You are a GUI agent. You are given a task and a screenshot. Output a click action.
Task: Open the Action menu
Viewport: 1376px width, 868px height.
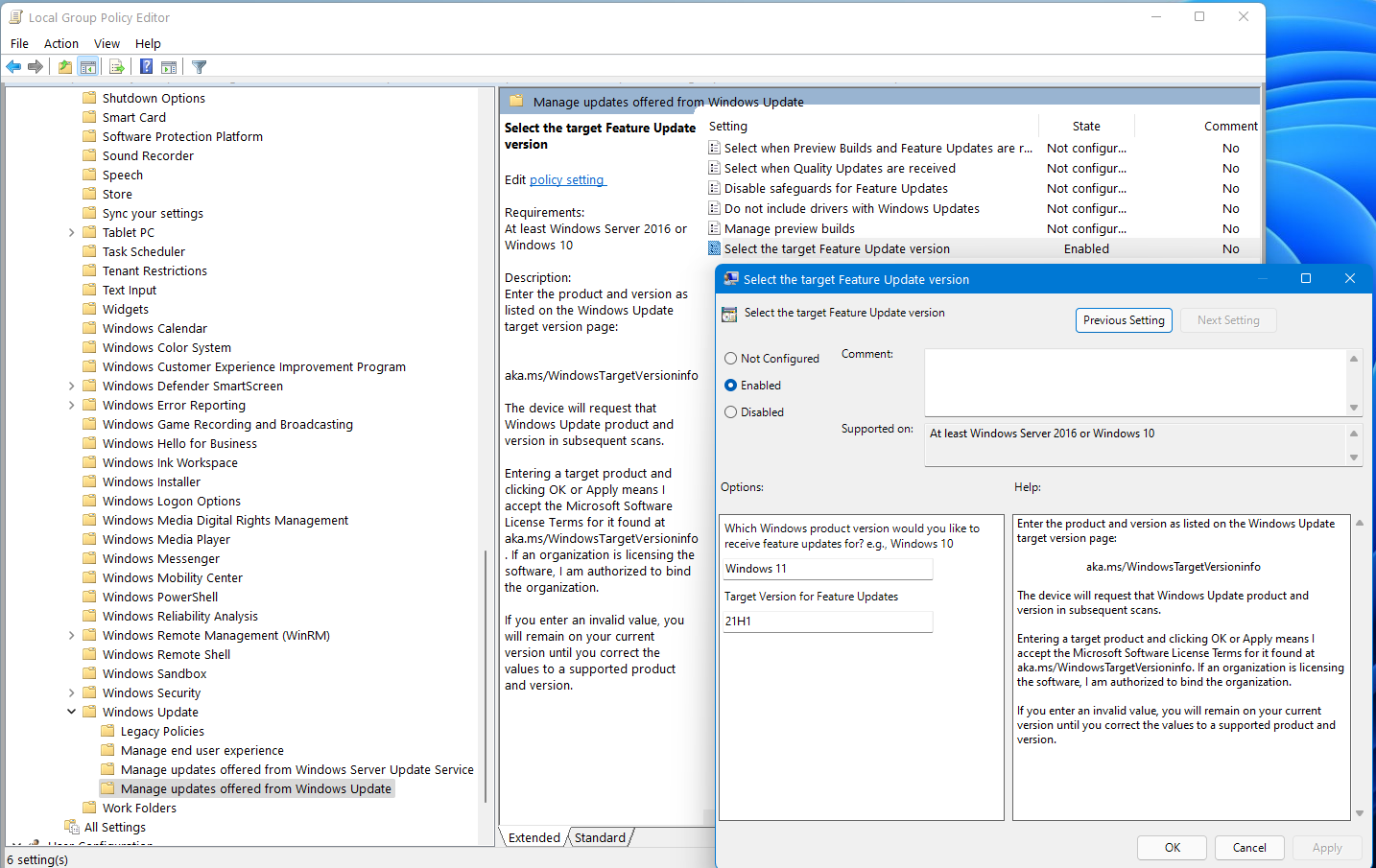click(61, 43)
